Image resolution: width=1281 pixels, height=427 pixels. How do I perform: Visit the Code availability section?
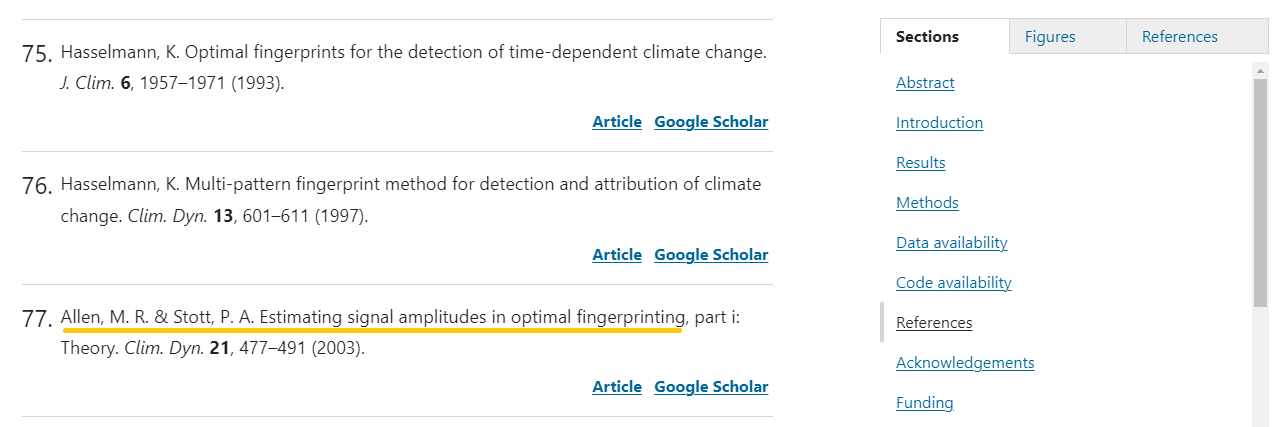tap(953, 283)
